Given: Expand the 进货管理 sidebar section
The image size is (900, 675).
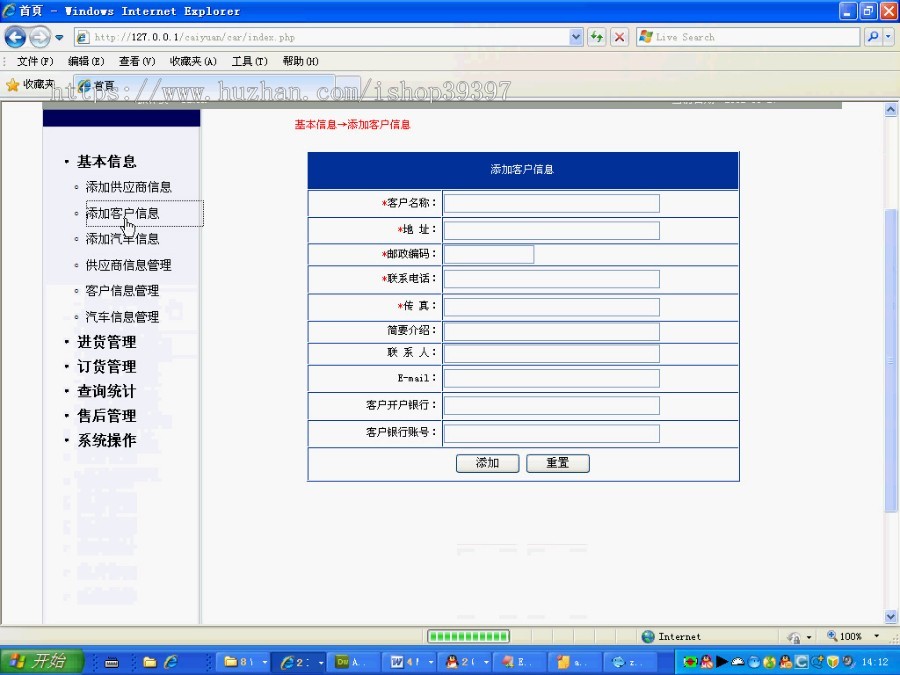Looking at the screenshot, I should point(107,342).
